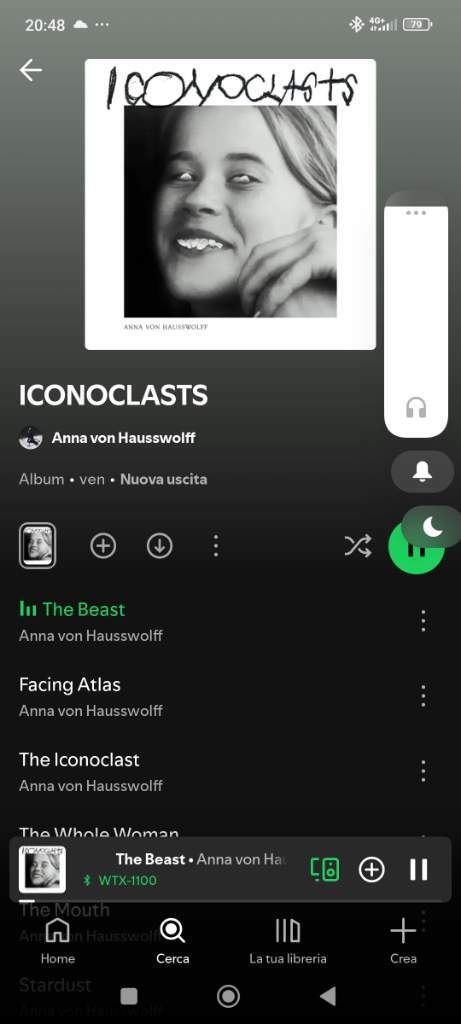Open more options for Facing Atlas

[423, 696]
